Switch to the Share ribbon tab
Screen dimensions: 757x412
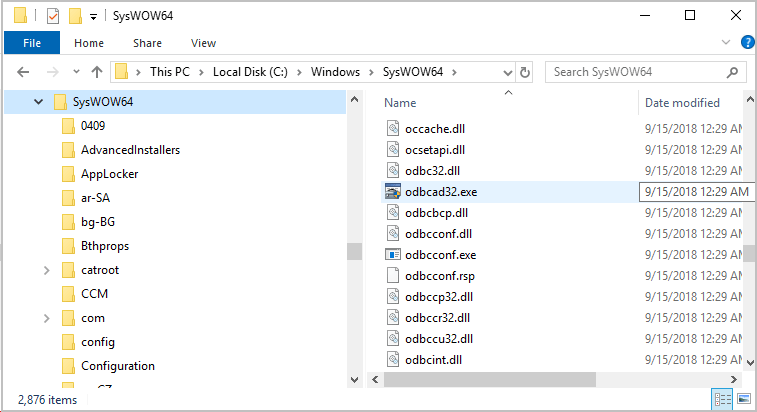147,43
